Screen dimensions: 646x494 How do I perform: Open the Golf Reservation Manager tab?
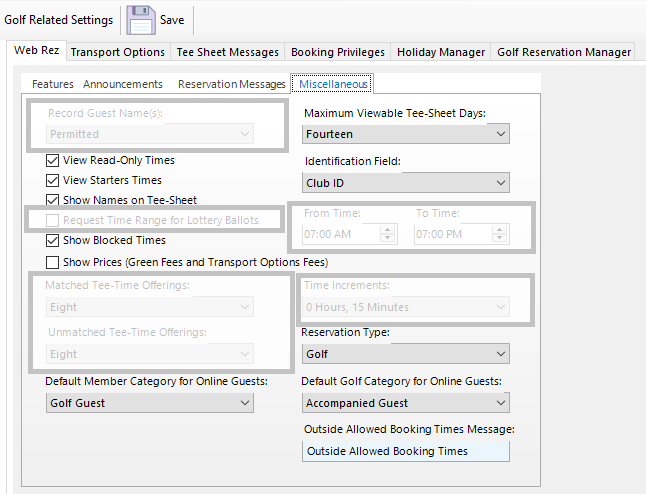564,52
